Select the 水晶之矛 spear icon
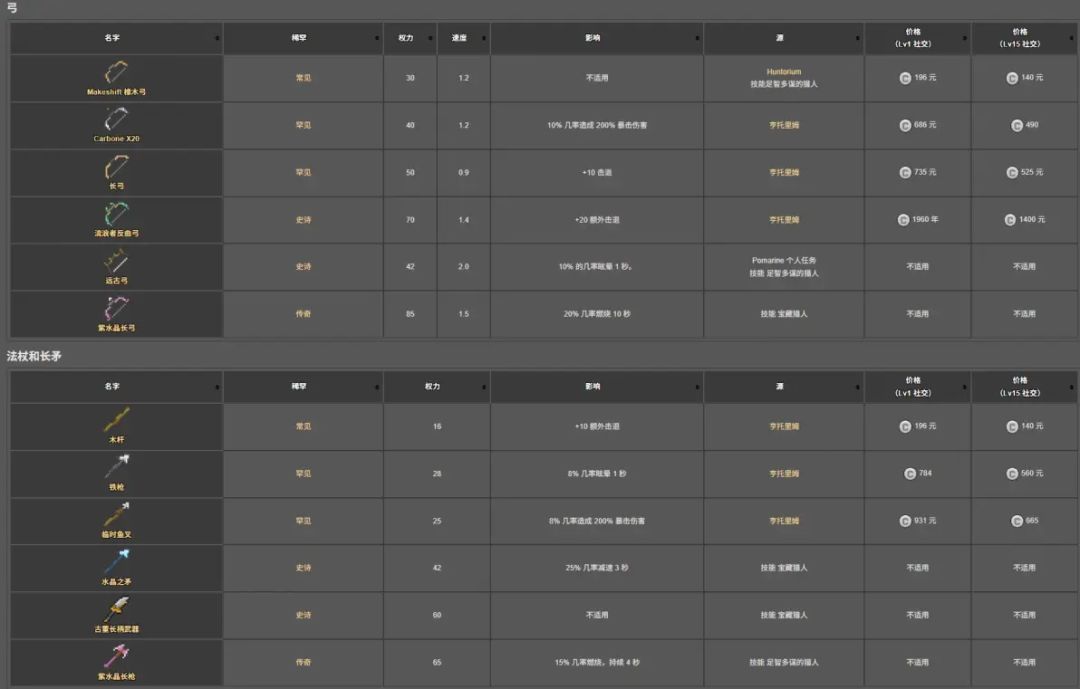Screen dimensions: 1080x689 click(x=116, y=562)
